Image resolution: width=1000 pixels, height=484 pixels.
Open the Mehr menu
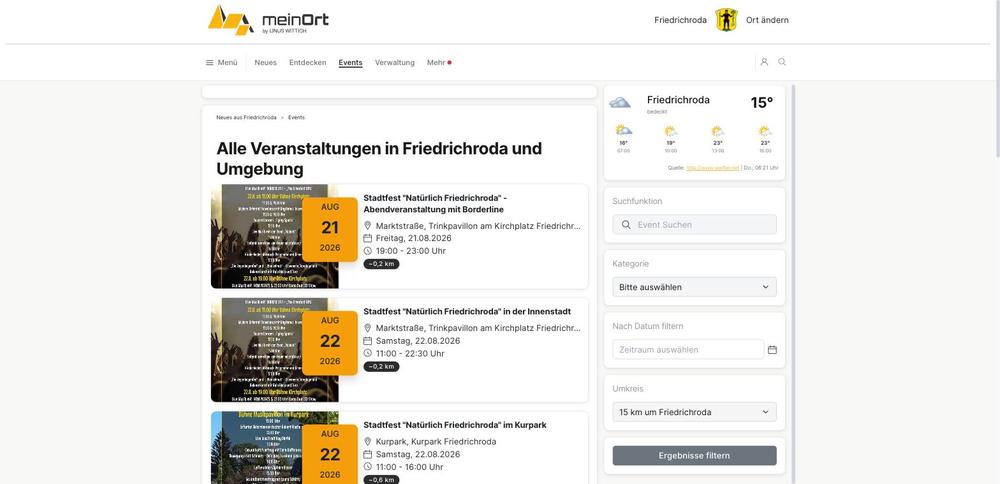439,62
